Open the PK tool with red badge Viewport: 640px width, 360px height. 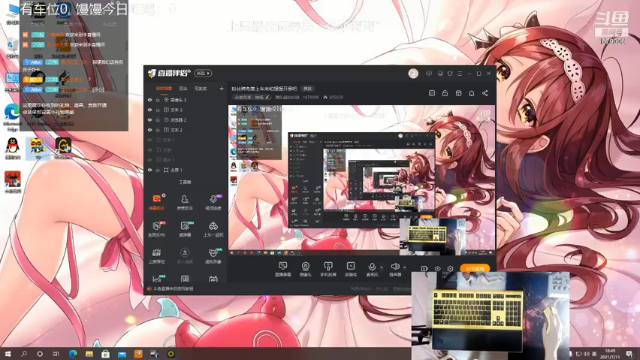point(156,229)
